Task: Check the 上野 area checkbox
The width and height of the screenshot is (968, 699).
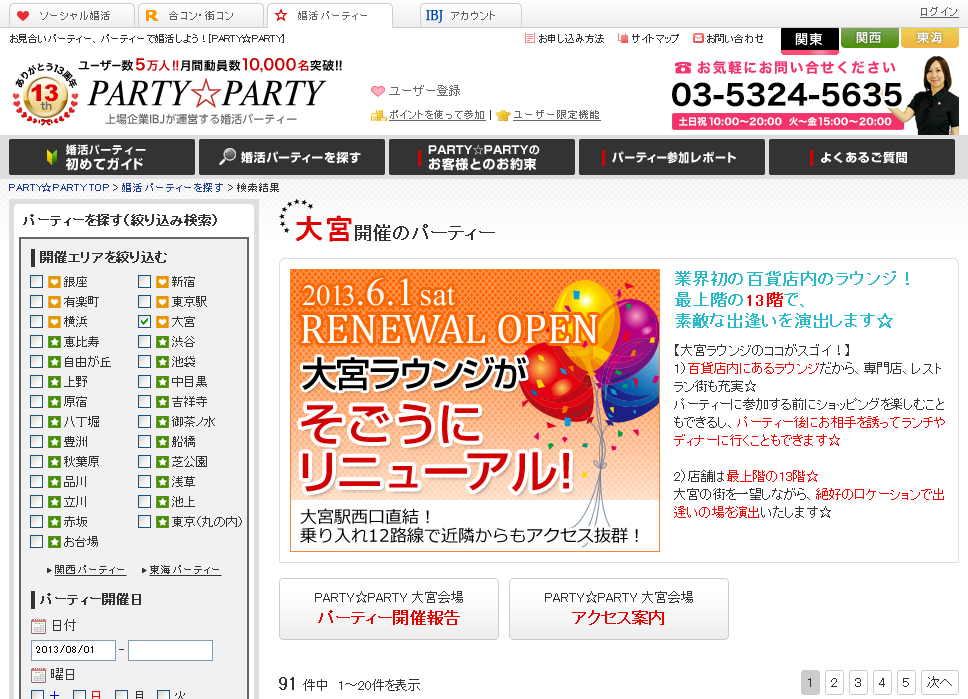Action: pos(36,382)
